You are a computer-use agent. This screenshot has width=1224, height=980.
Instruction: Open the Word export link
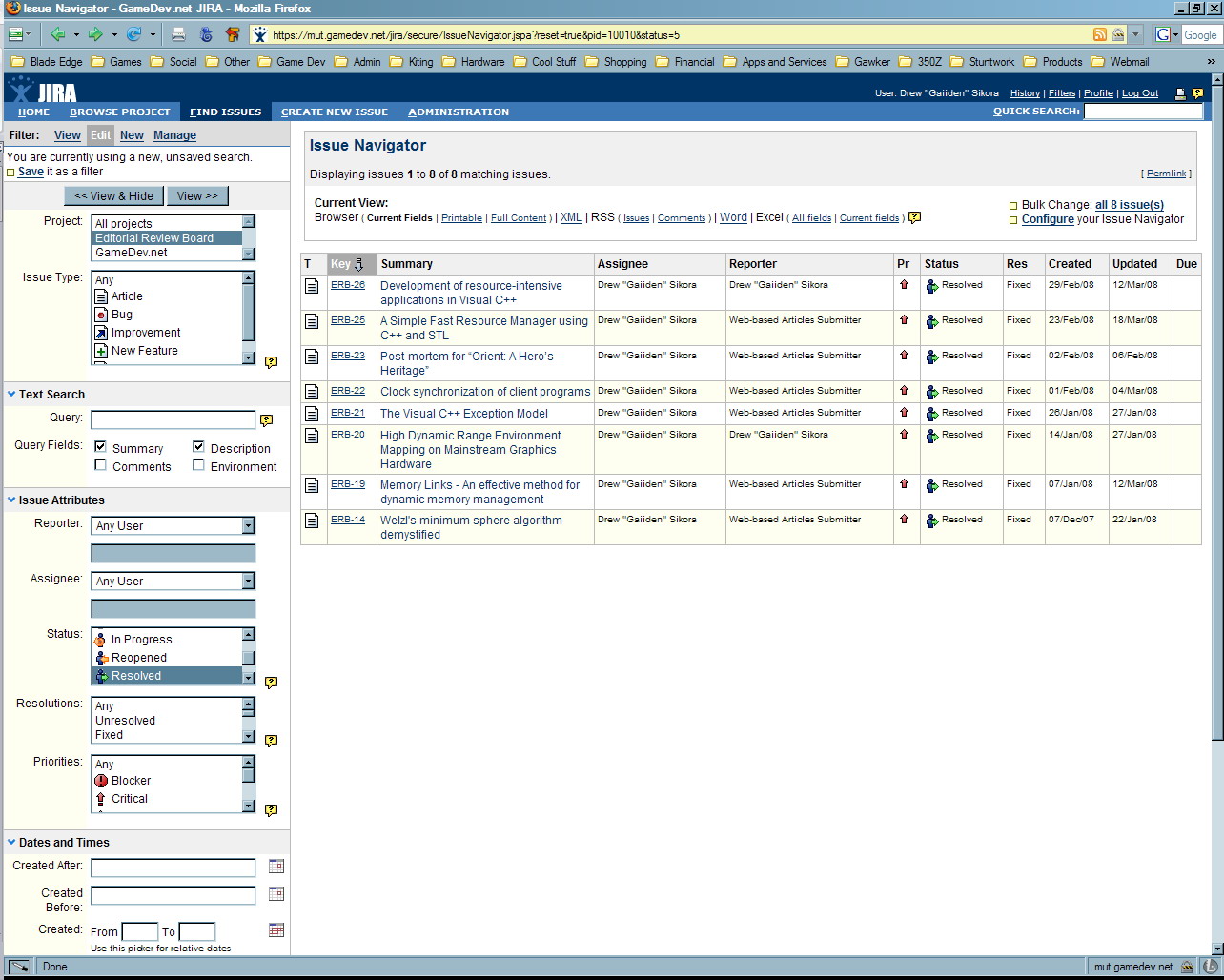tap(733, 217)
